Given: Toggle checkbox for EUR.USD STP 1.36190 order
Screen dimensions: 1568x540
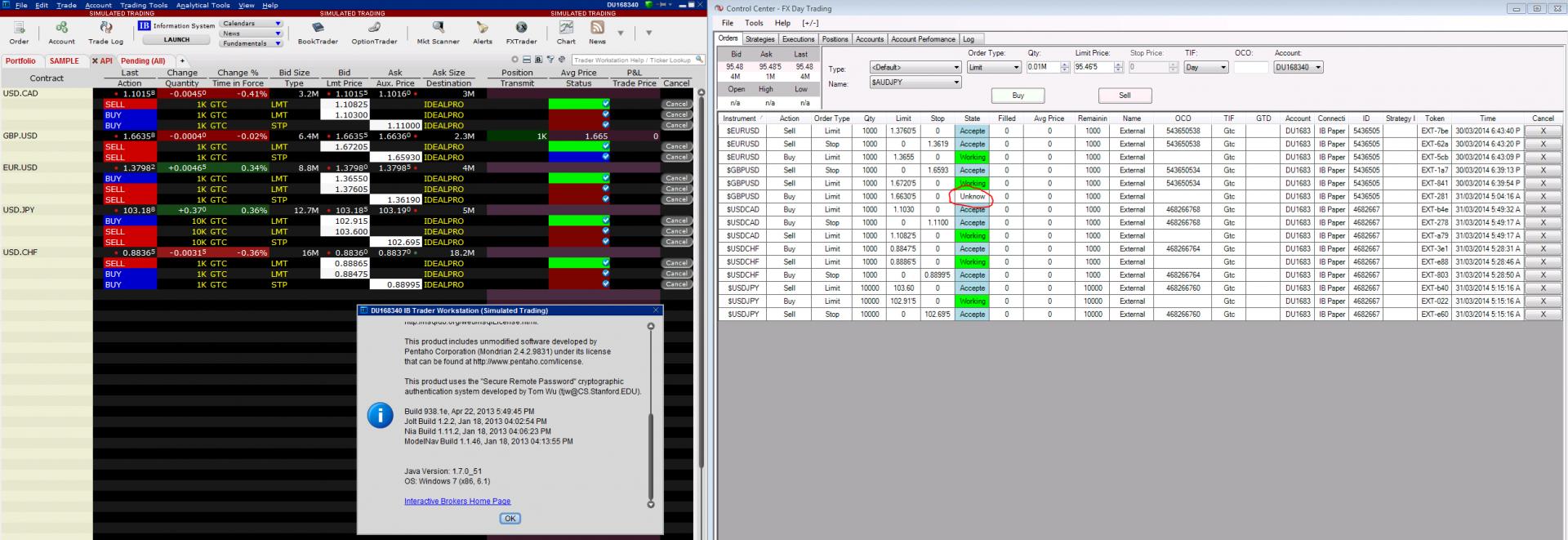Looking at the screenshot, I should [x=605, y=199].
